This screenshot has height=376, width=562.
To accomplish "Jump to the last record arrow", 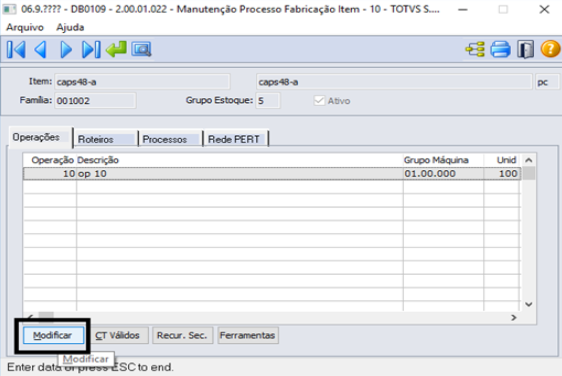I will [x=91, y=49].
